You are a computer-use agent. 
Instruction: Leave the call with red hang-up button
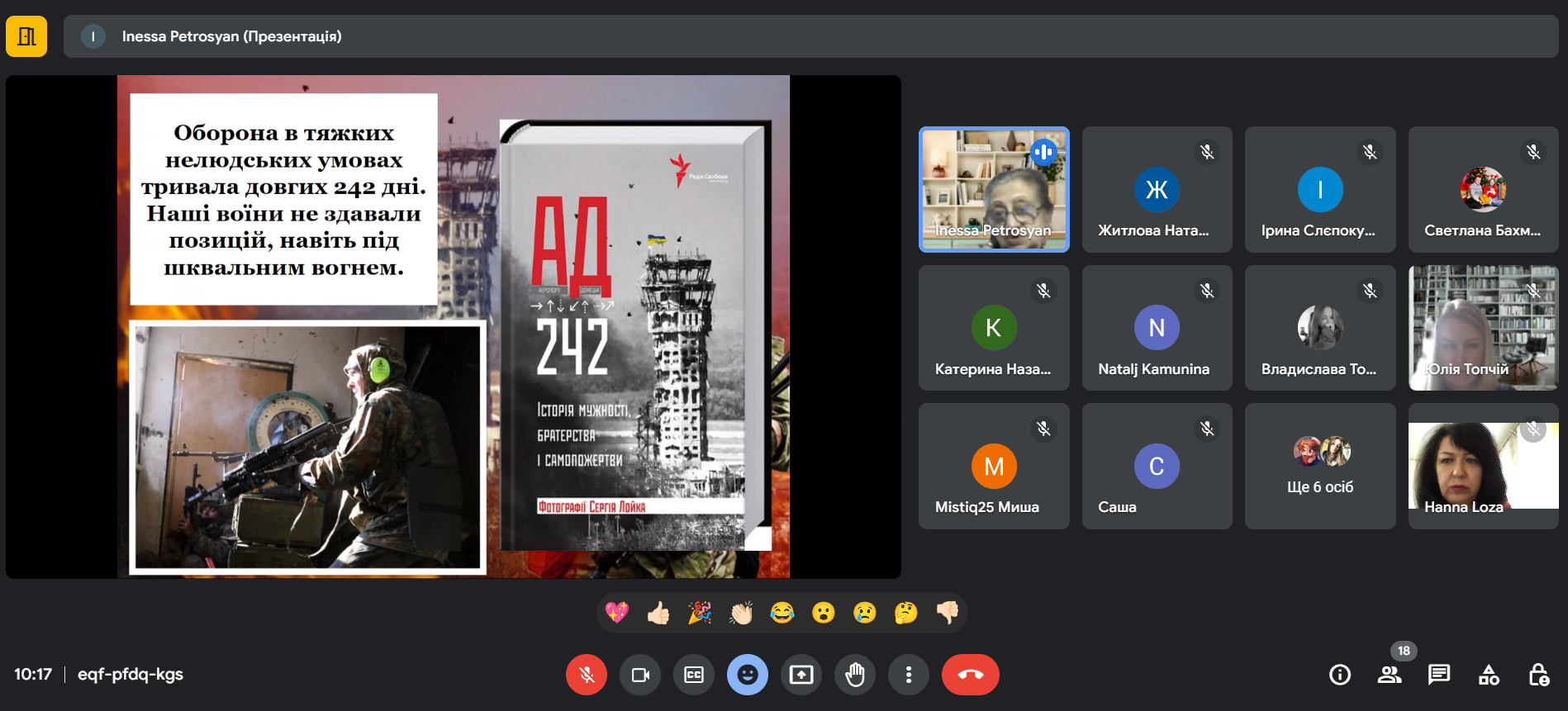pos(970,675)
